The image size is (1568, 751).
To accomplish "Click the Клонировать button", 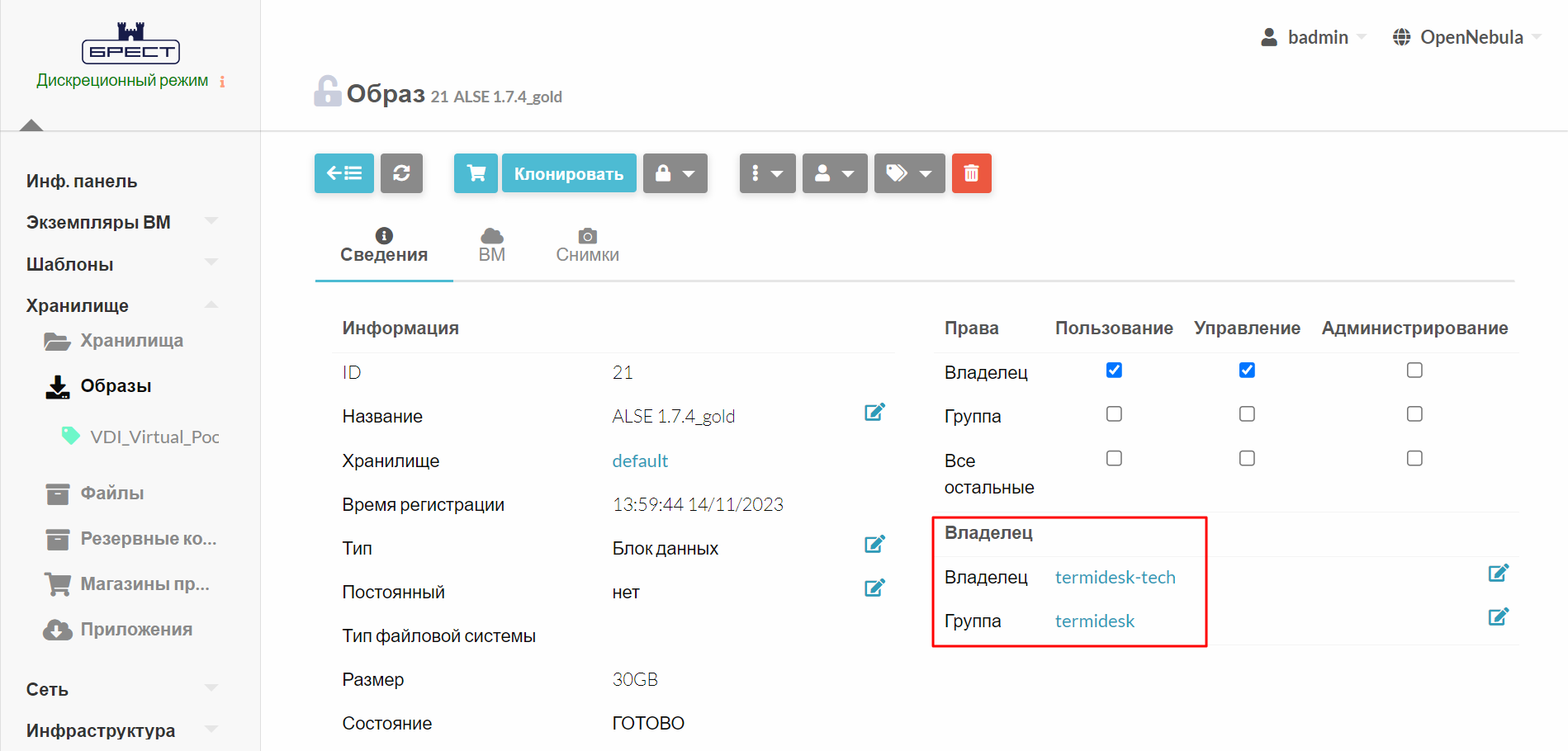I will click(569, 173).
